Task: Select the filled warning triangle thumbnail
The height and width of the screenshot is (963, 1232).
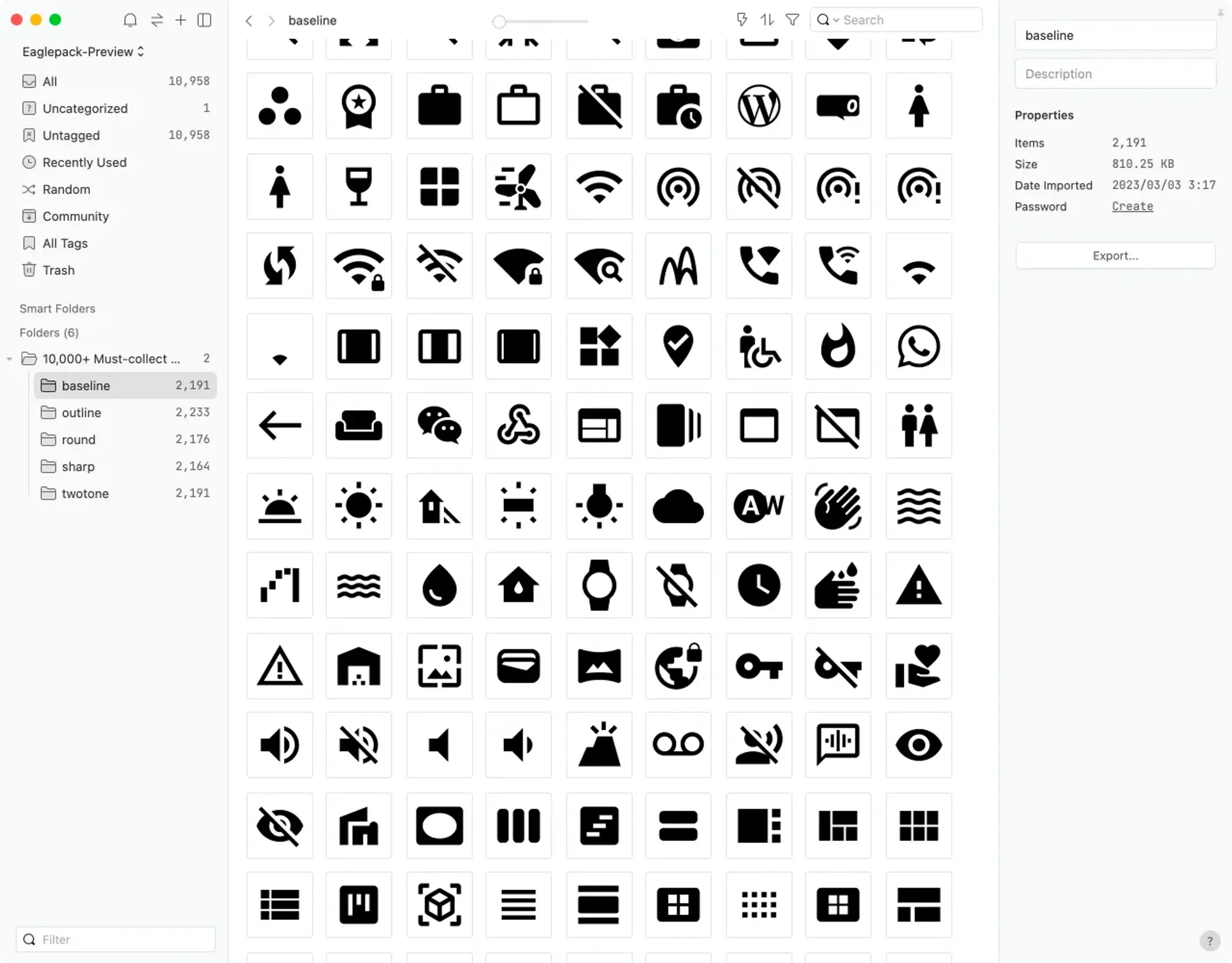Action: point(918,585)
